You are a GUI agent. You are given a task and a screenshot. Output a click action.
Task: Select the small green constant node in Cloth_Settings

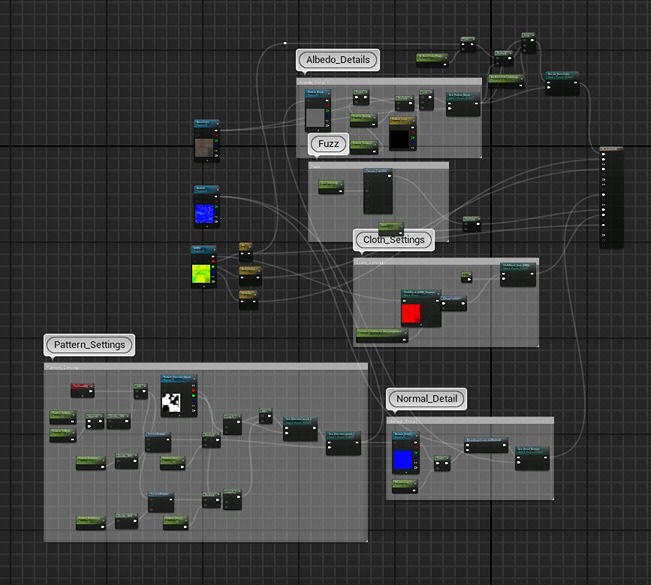pos(467,277)
